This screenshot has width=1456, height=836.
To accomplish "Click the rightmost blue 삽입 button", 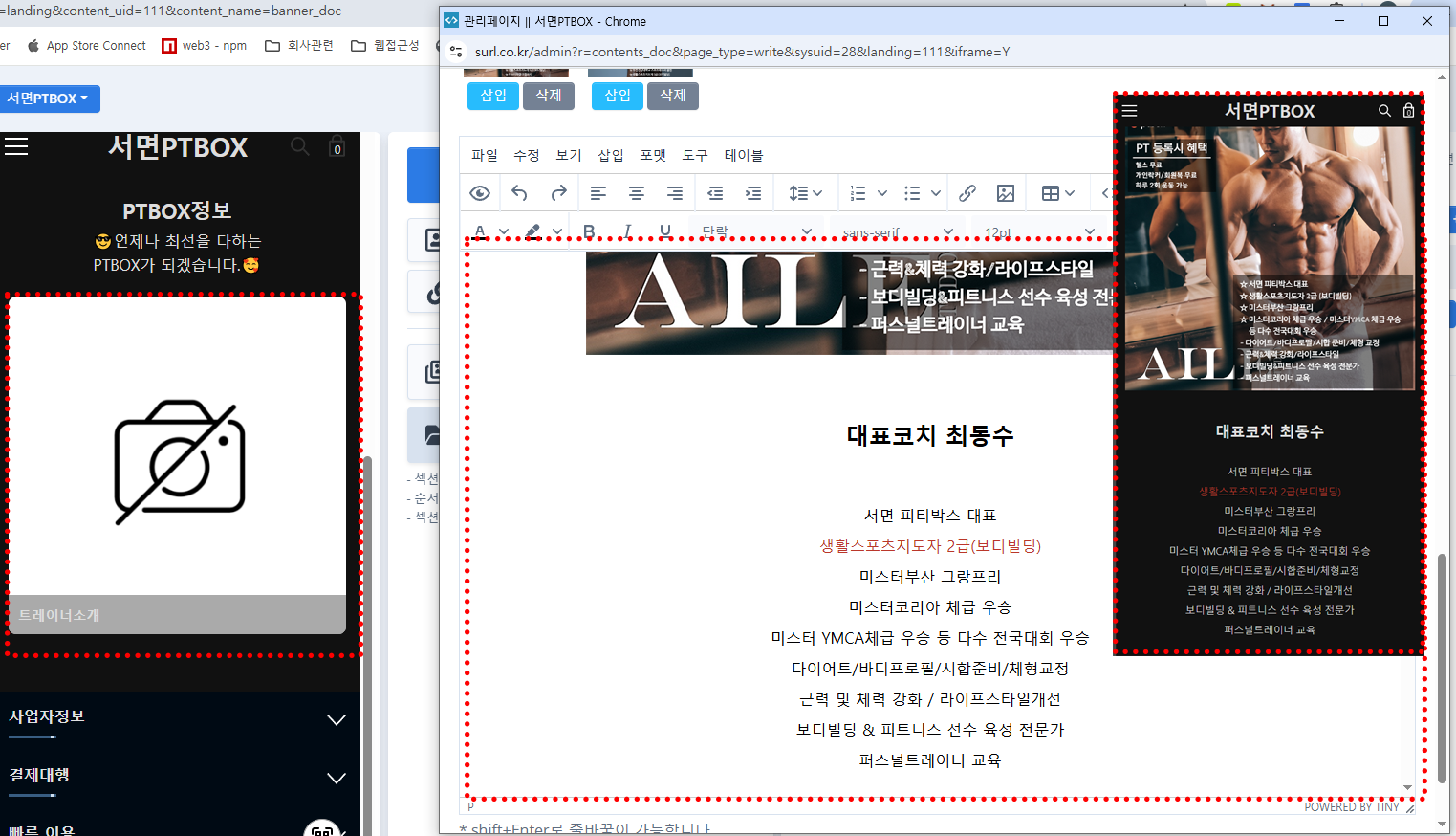I will 618,96.
